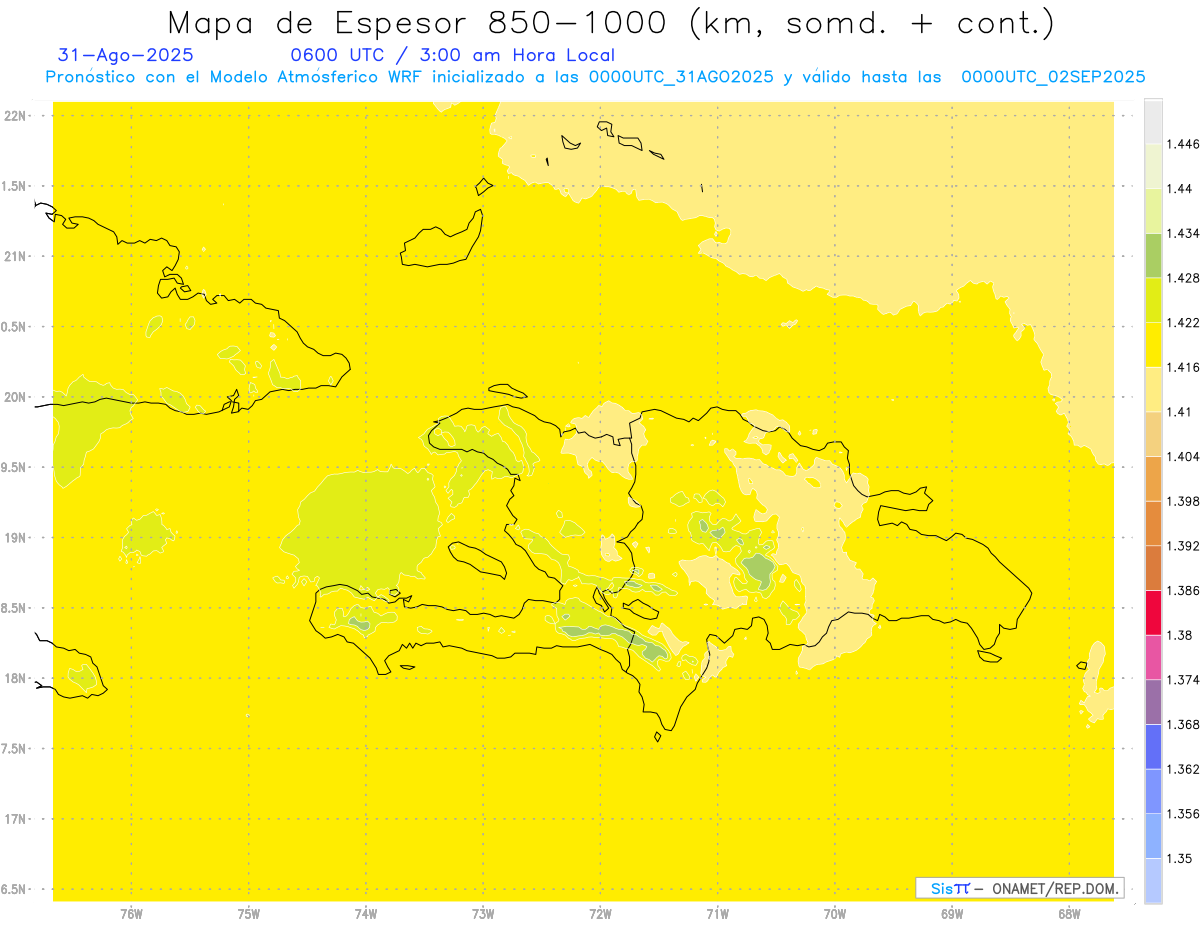Click the legend value '1.416'

pos(1183,367)
